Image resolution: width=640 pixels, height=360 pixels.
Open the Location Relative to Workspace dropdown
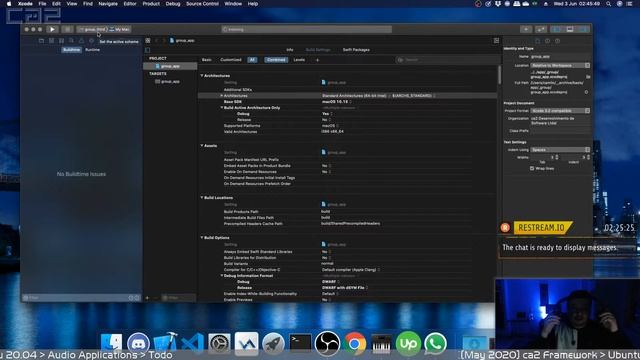(560, 65)
